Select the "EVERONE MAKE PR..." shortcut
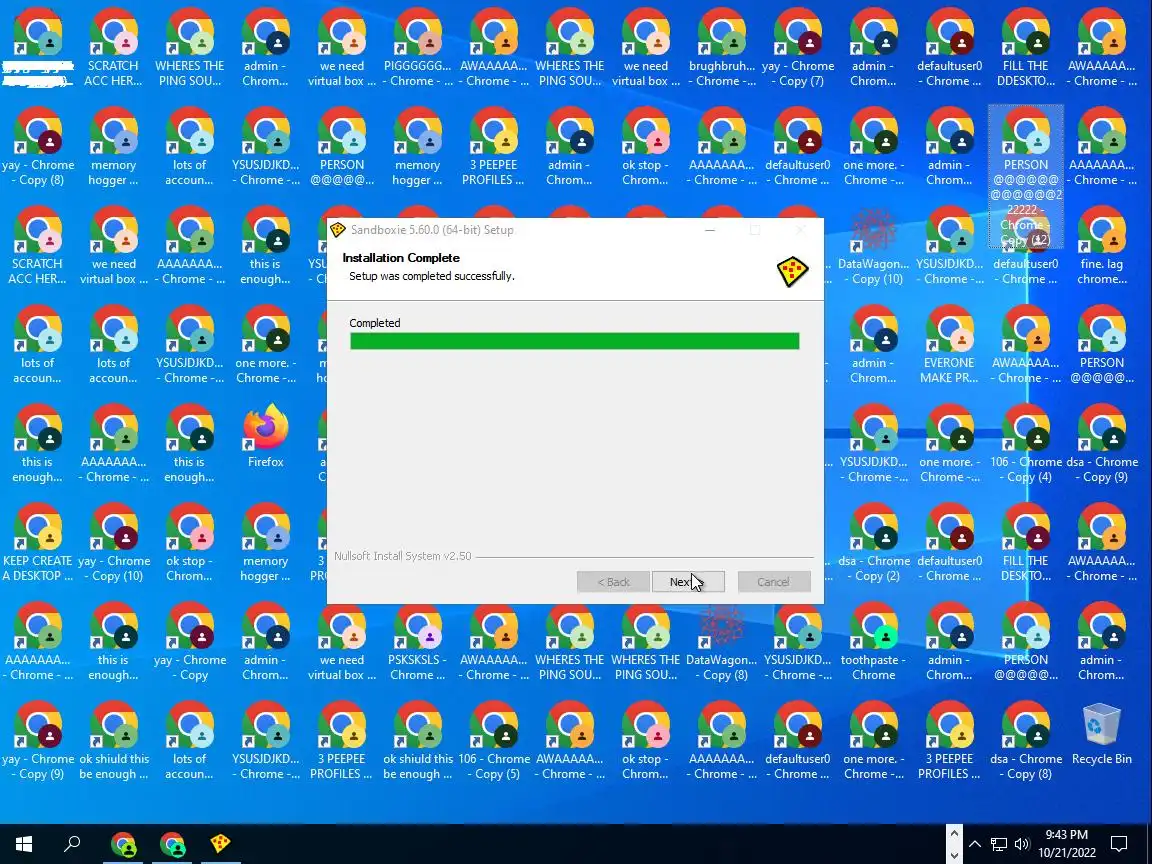This screenshot has height=864, width=1152. [949, 345]
